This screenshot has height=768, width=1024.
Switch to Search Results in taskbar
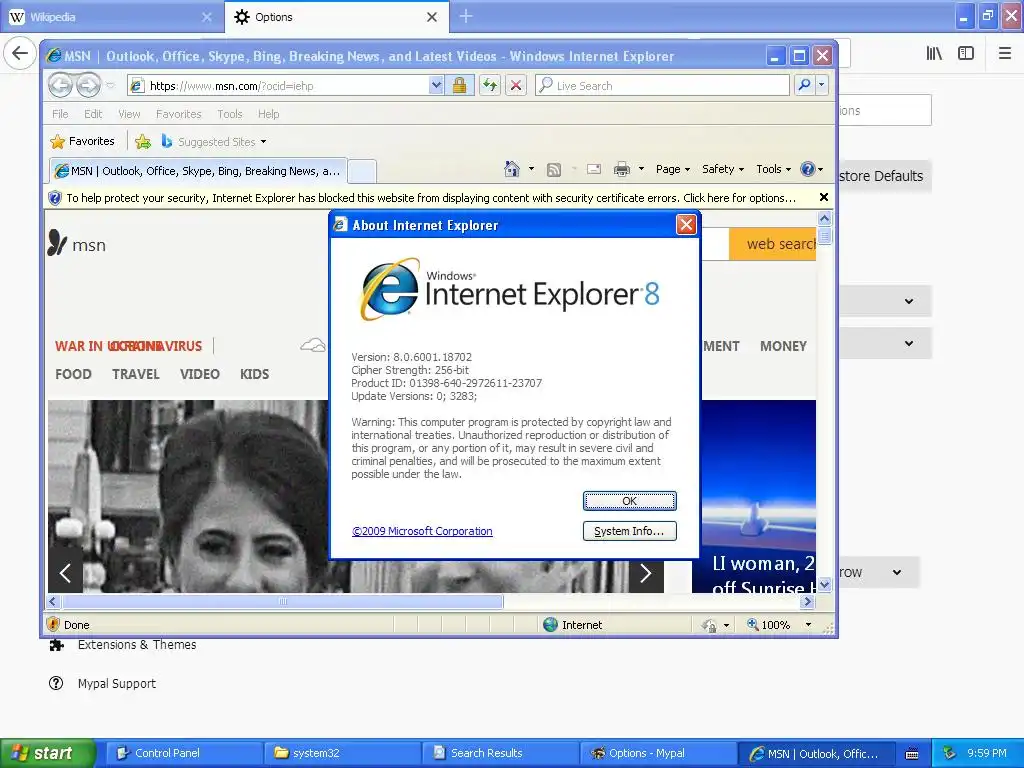[500, 753]
